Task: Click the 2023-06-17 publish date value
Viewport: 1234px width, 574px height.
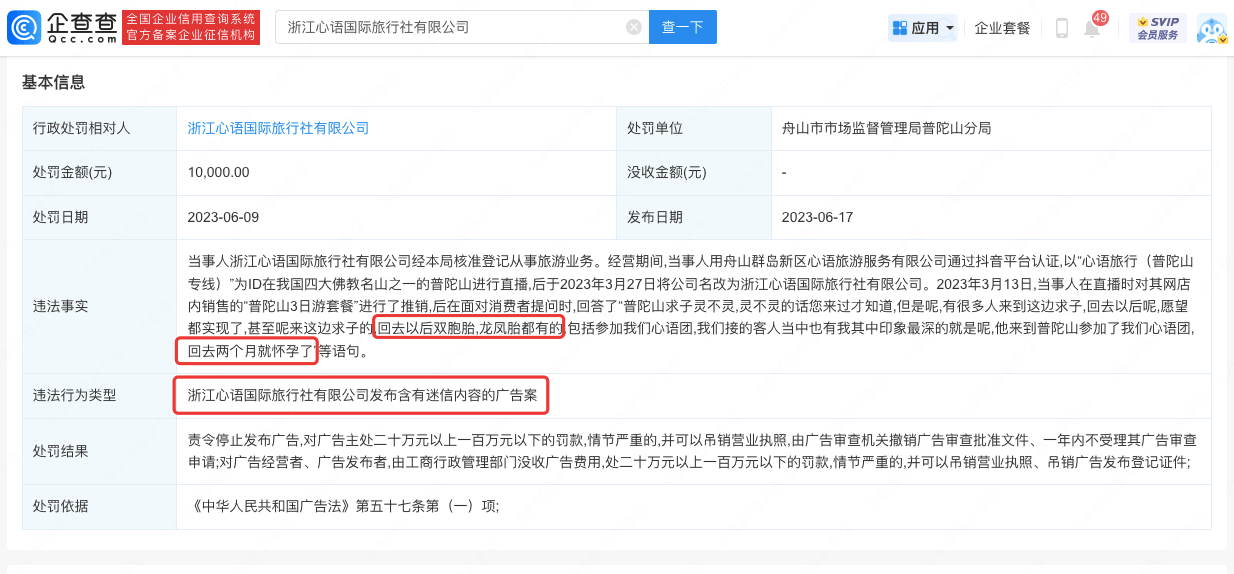Action: (818, 217)
